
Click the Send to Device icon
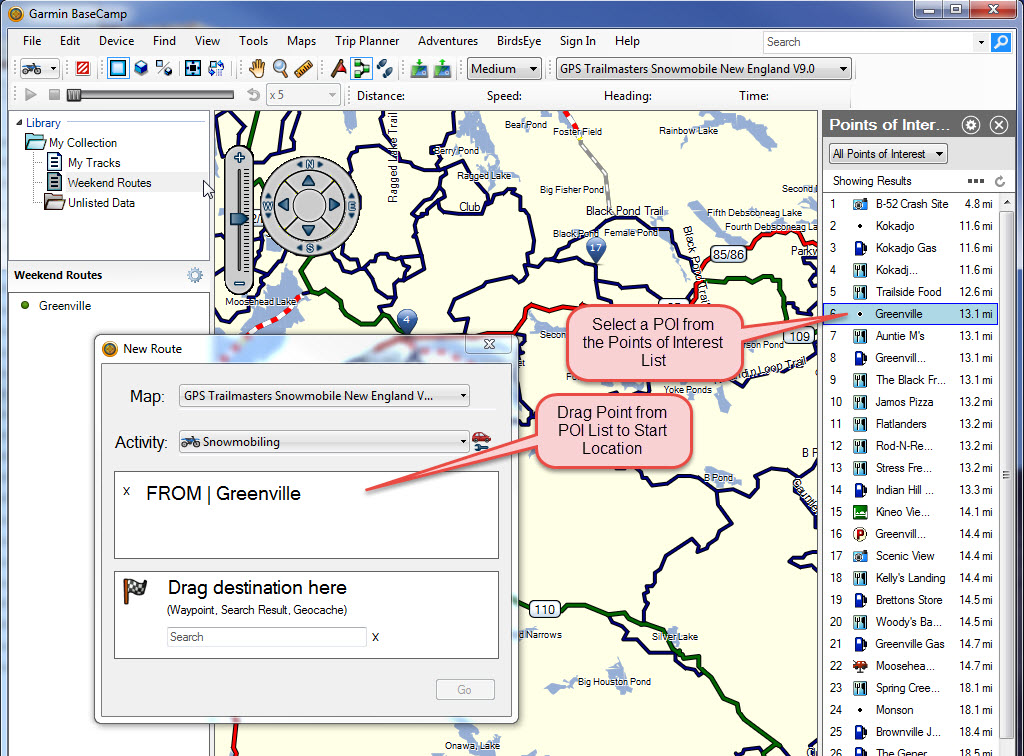tap(419, 69)
